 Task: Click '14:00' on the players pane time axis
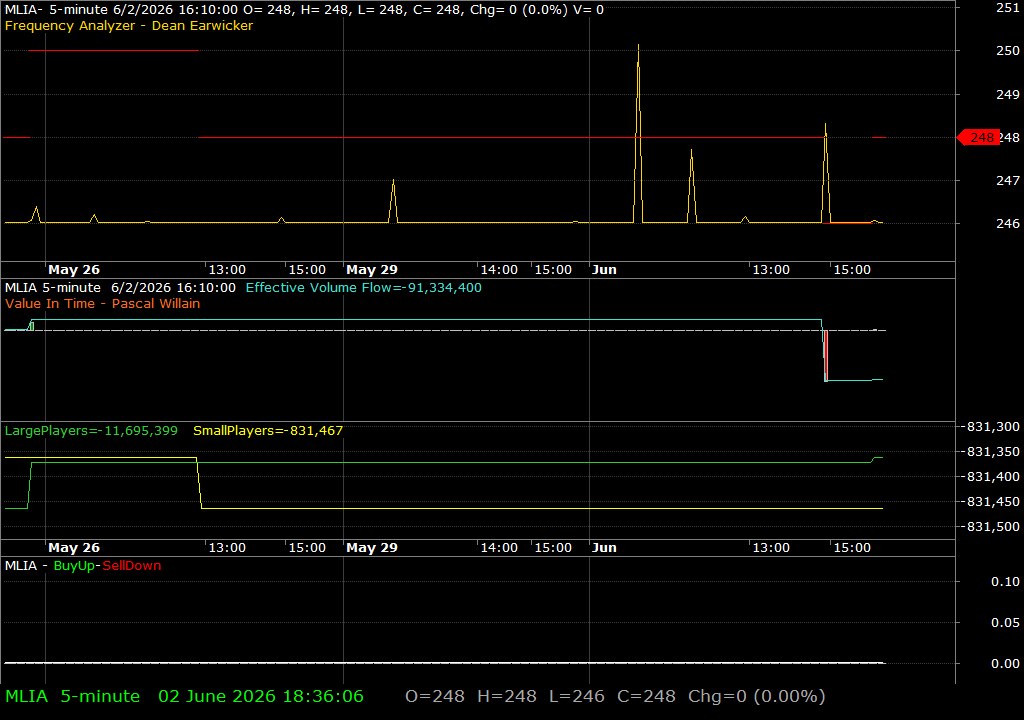pos(499,548)
